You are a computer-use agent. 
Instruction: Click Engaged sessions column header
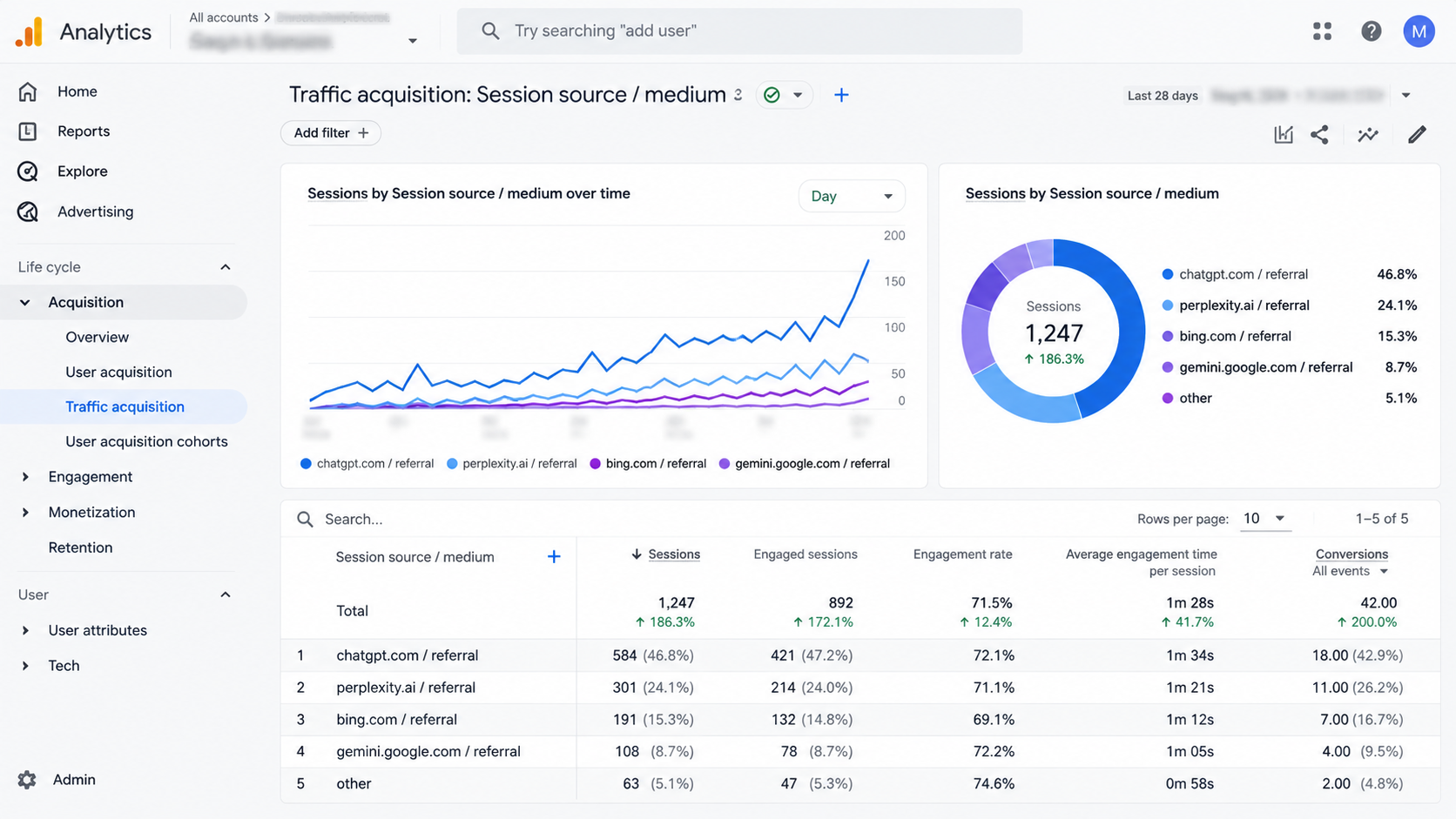coord(806,554)
